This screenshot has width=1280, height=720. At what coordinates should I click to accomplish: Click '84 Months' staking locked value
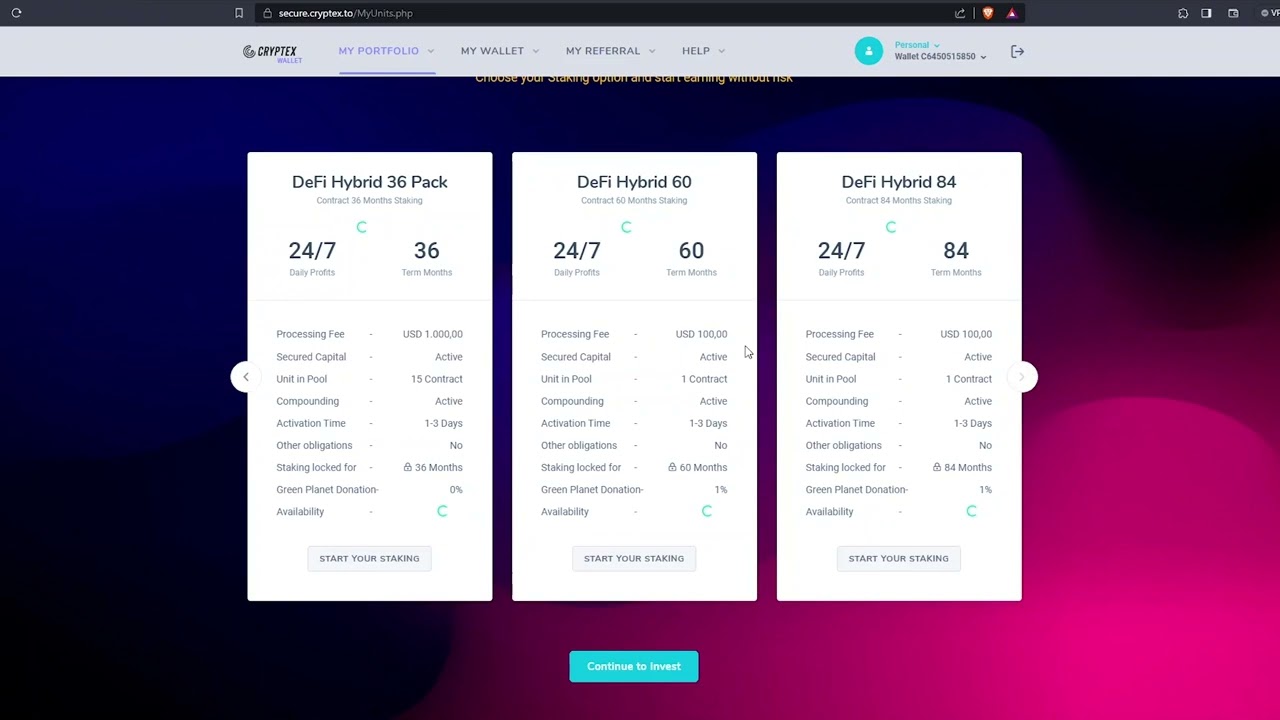tap(968, 467)
